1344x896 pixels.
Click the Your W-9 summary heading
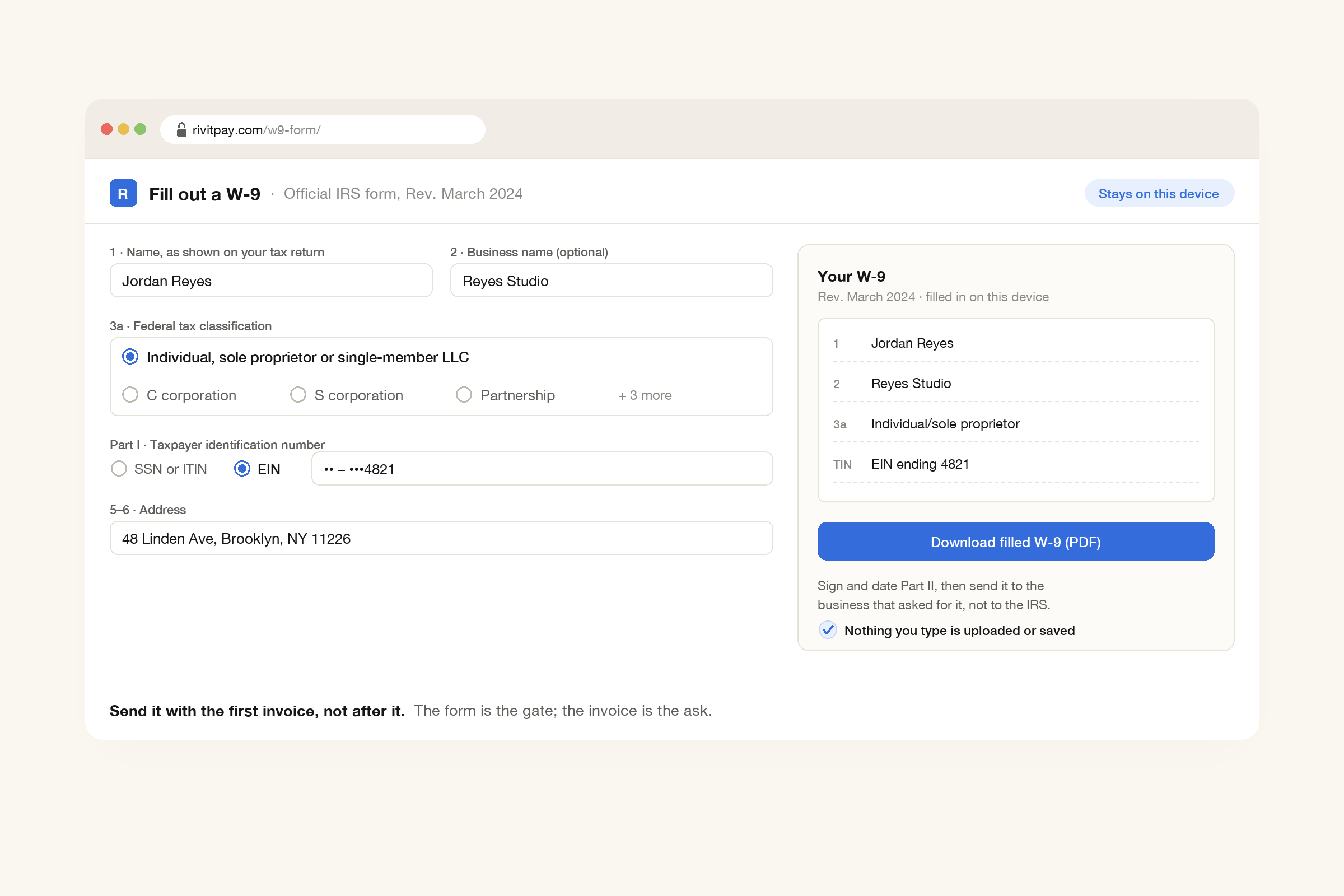(x=851, y=277)
